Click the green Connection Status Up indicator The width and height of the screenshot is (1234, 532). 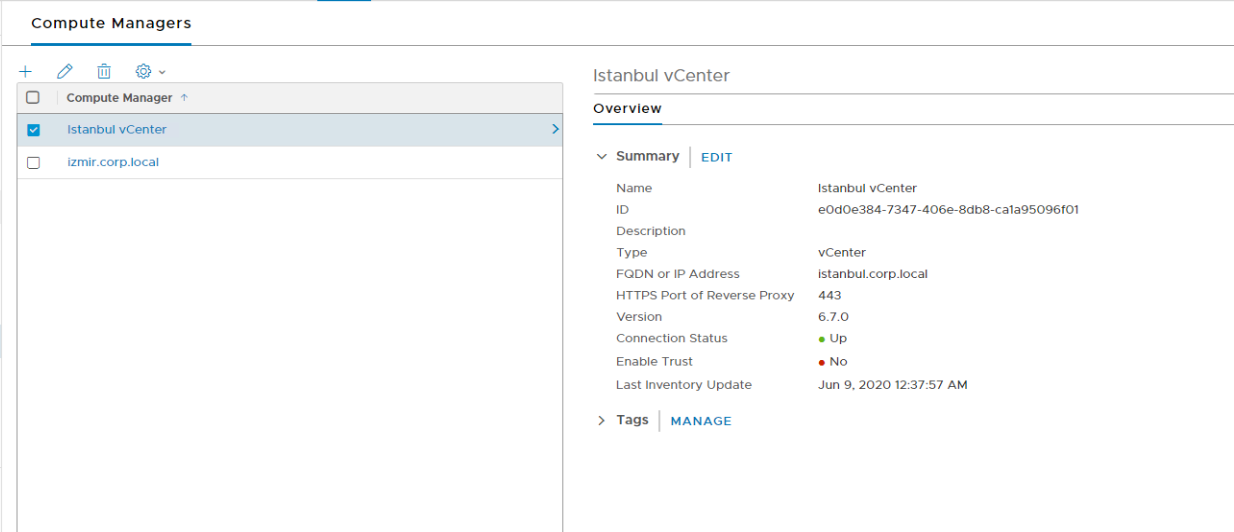click(821, 339)
